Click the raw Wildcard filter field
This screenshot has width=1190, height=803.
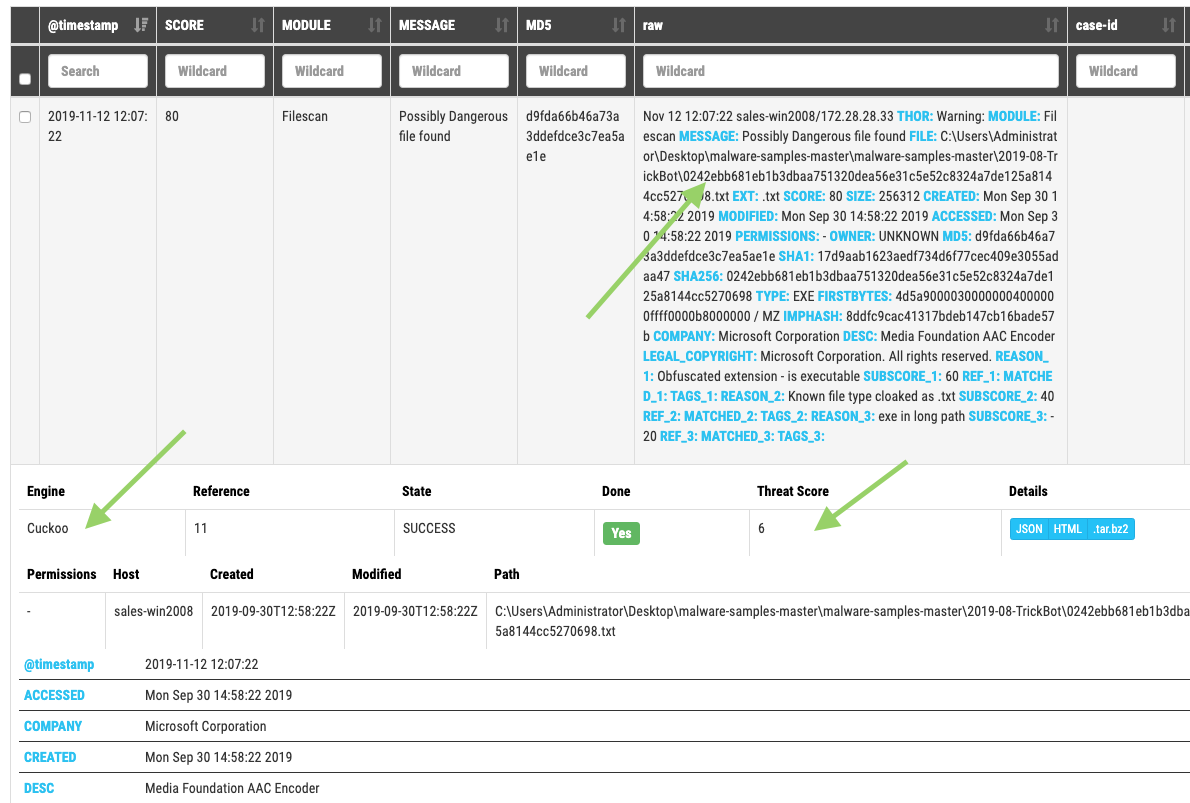850,71
